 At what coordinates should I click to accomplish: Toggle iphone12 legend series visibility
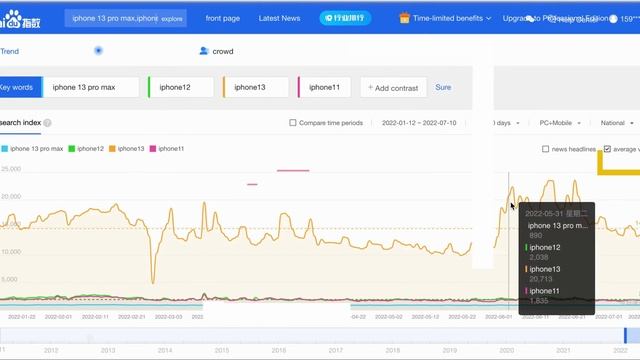coord(86,149)
